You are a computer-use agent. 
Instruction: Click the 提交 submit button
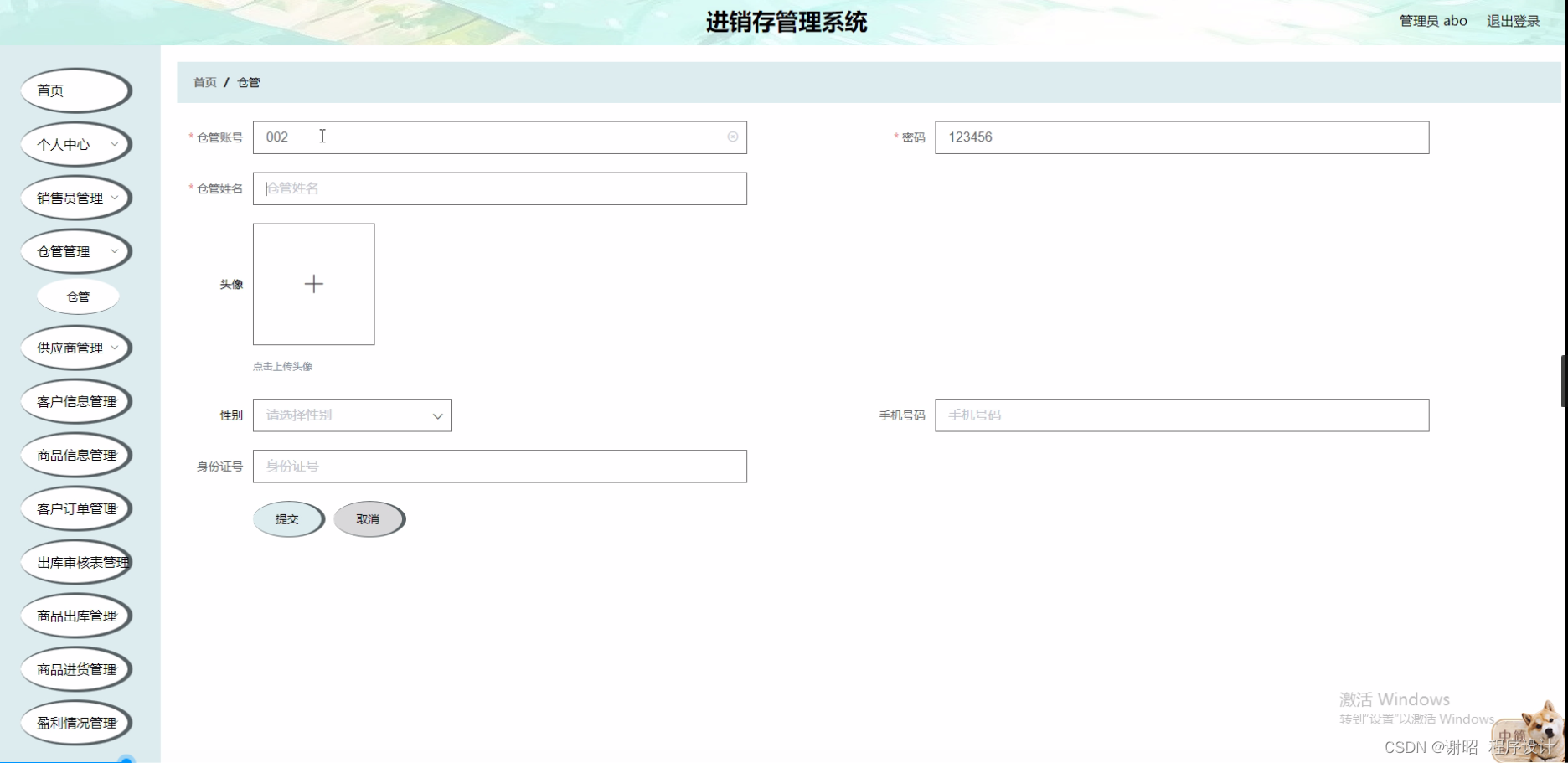(288, 519)
